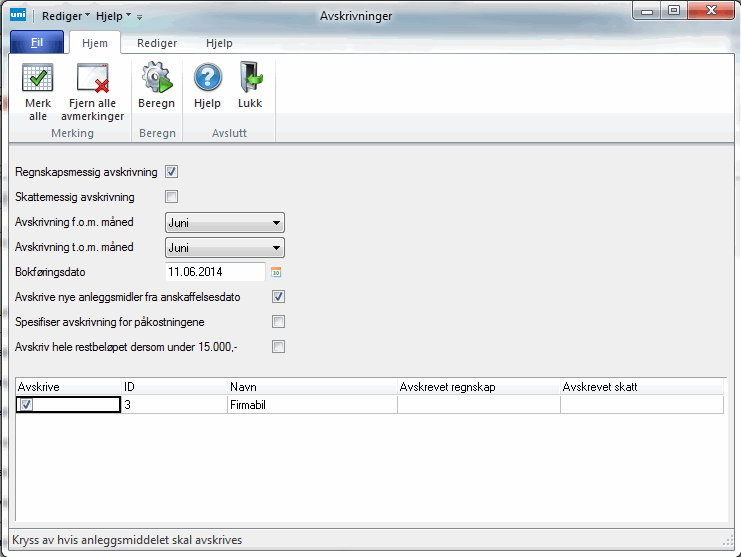Image resolution: width=741 pixels, height=557 pixels.
Task: Check Avskriv hele restbeløpet under 15.000
Action: coord(279,347)
